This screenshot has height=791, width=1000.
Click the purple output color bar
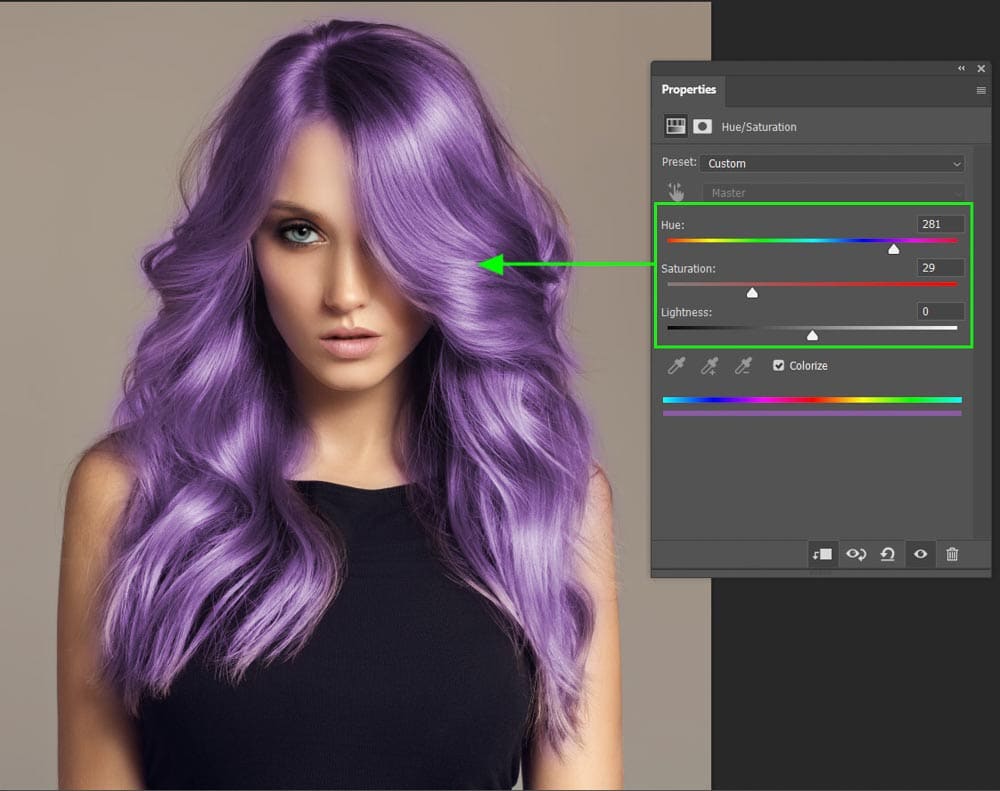812,413
